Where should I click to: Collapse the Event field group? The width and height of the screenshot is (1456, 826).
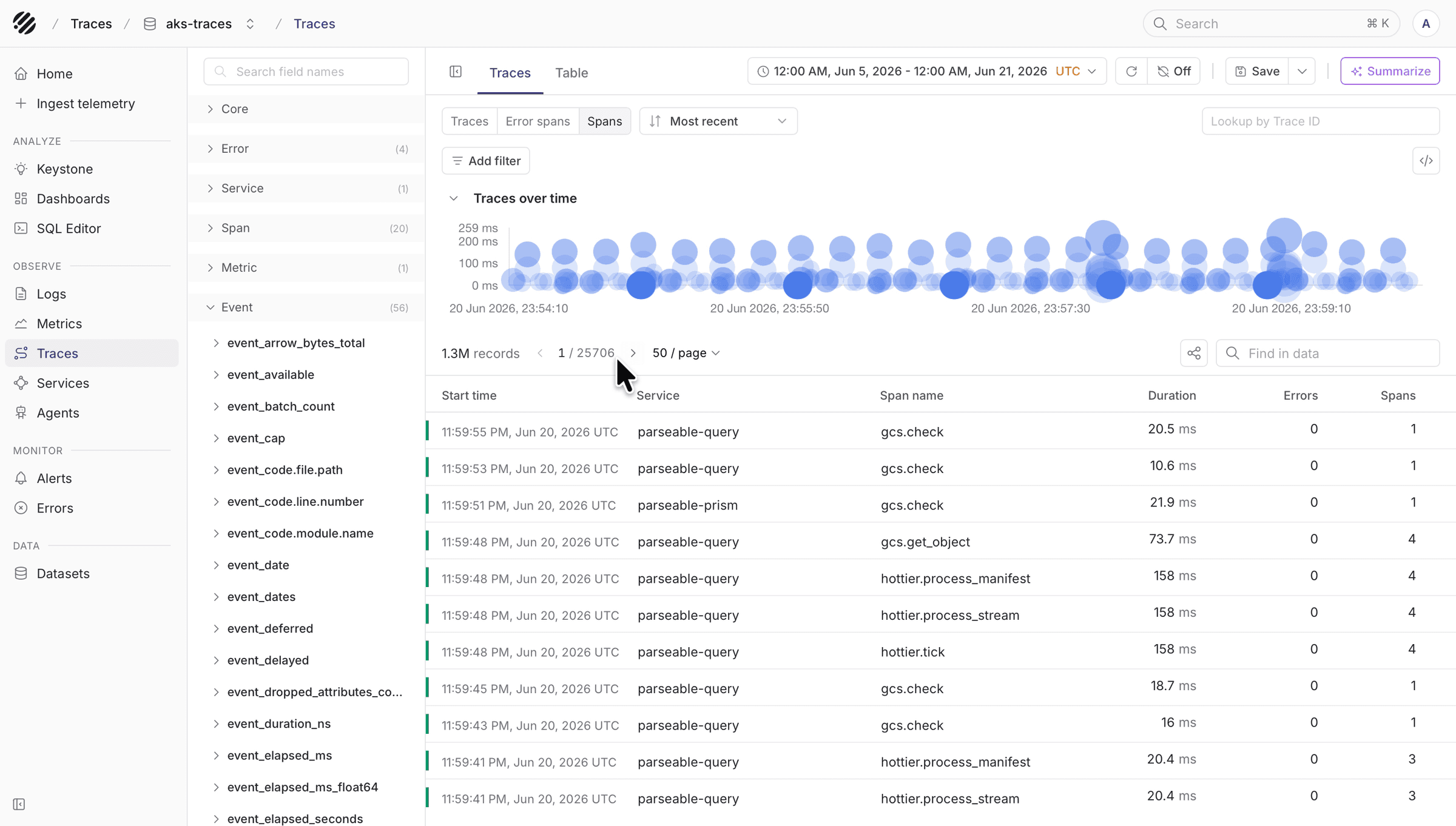pyautogui.click(x=306, y=307)
